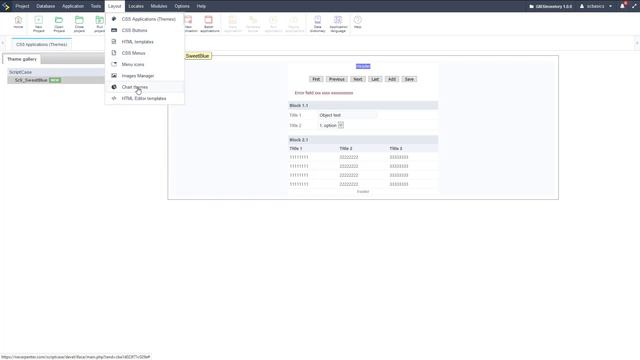
Task: Click the Save button in preview
Action: pos(409,79)
